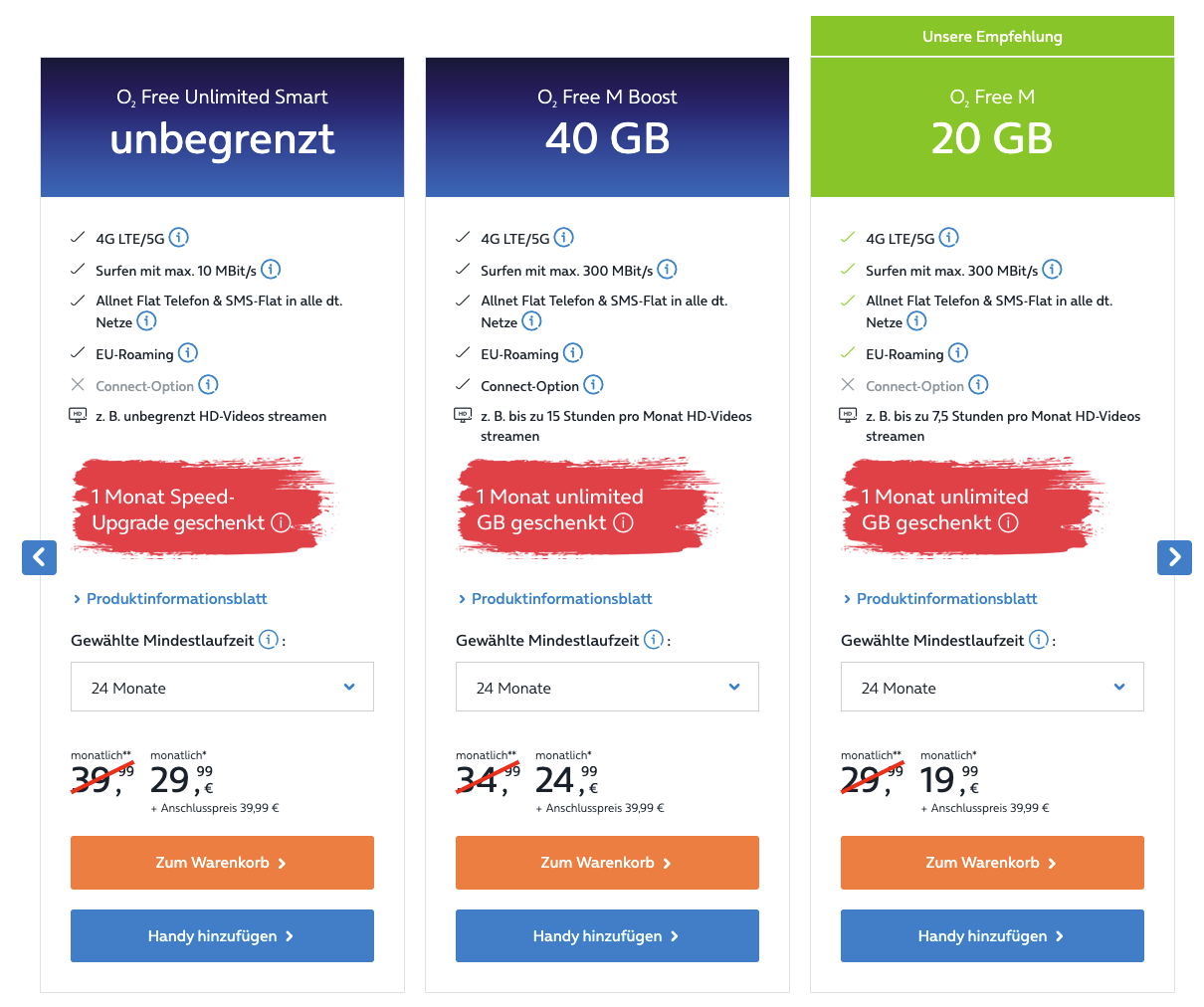Expand 24 Monate dropdown for M Boost
The width and height of the screenshot is (1204, 1007).
click(x=607, y=687)
